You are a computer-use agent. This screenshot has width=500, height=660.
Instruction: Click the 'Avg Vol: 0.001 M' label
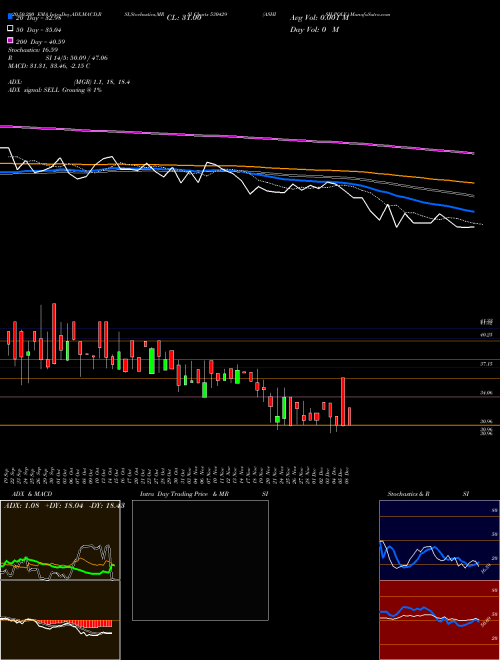319,18
